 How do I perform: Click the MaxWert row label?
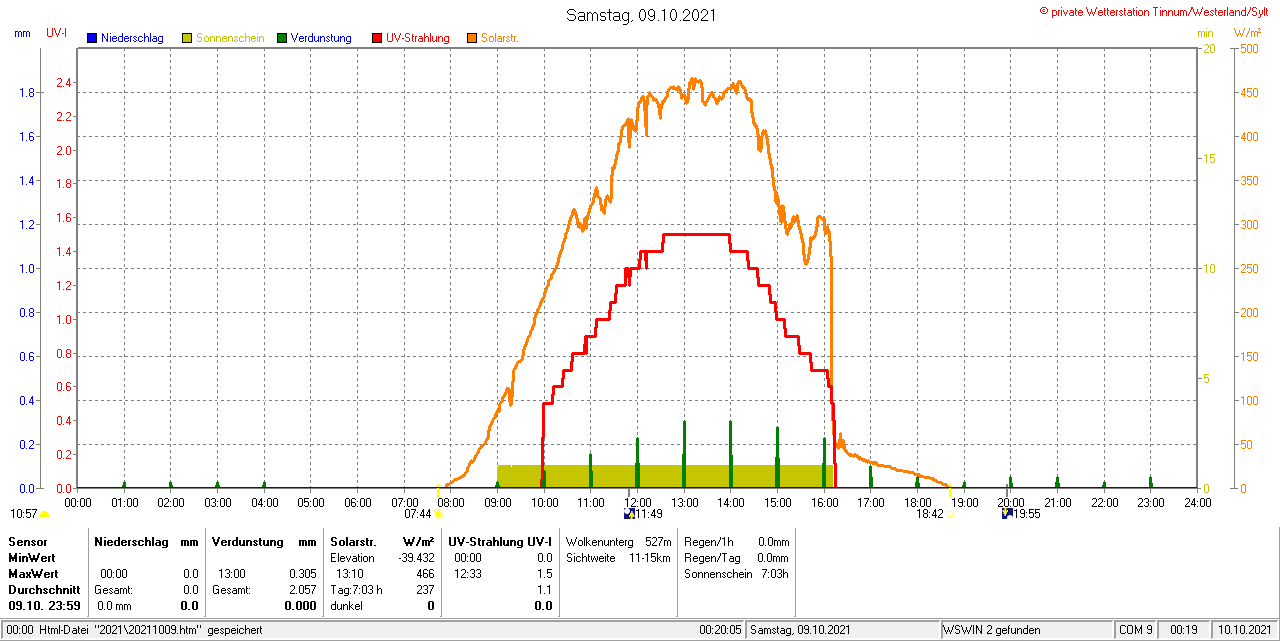33,574
